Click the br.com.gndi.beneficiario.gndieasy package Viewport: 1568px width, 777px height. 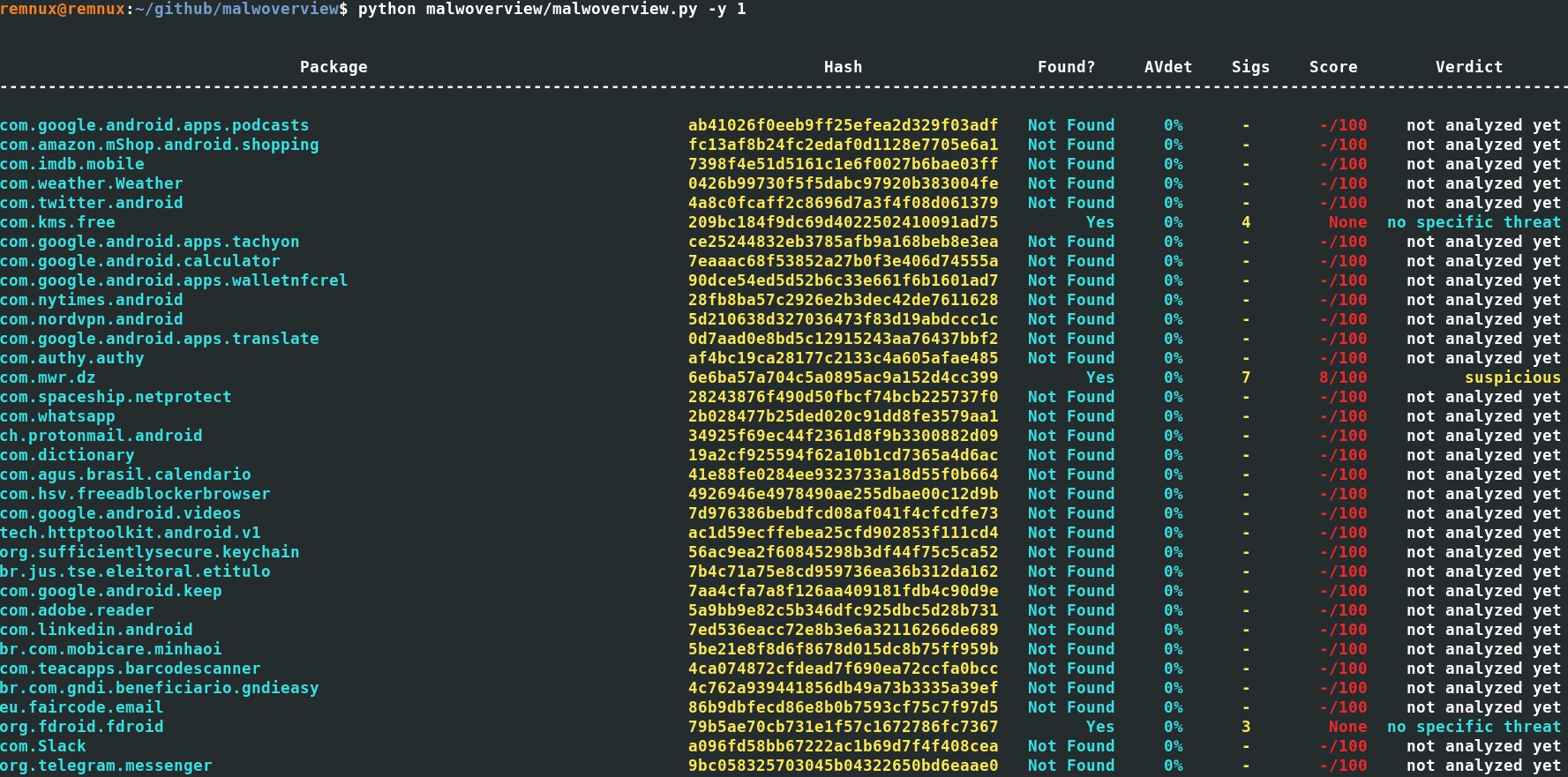click(160, 688)
